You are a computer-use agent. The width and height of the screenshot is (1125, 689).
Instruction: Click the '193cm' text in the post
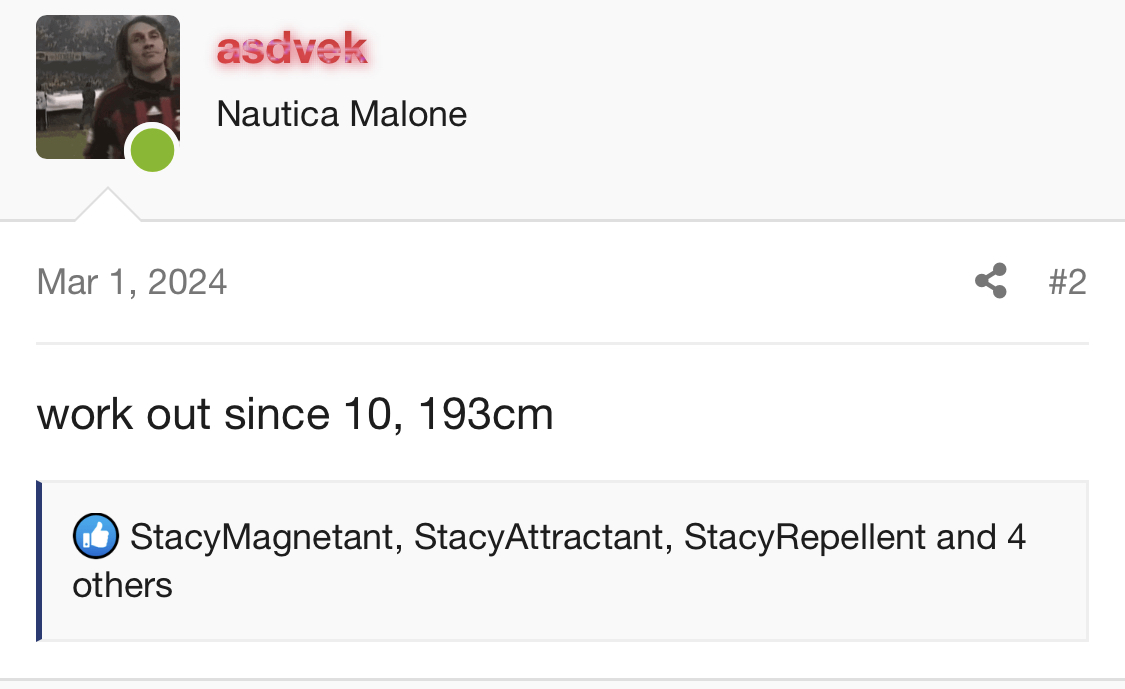[x=485, y=415]
